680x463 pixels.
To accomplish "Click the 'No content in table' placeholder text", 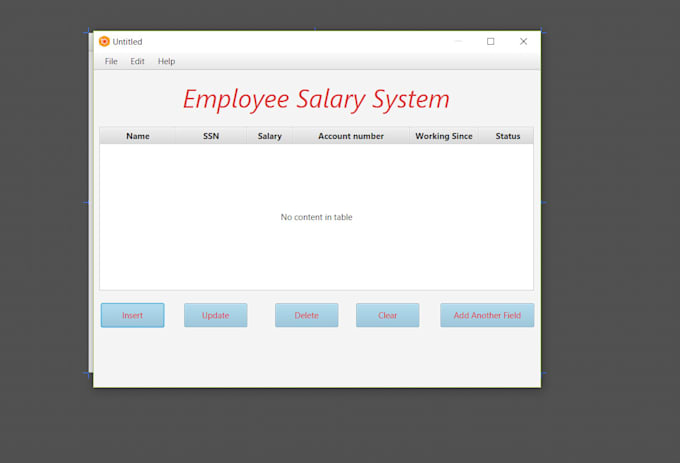I will point(316,217).
